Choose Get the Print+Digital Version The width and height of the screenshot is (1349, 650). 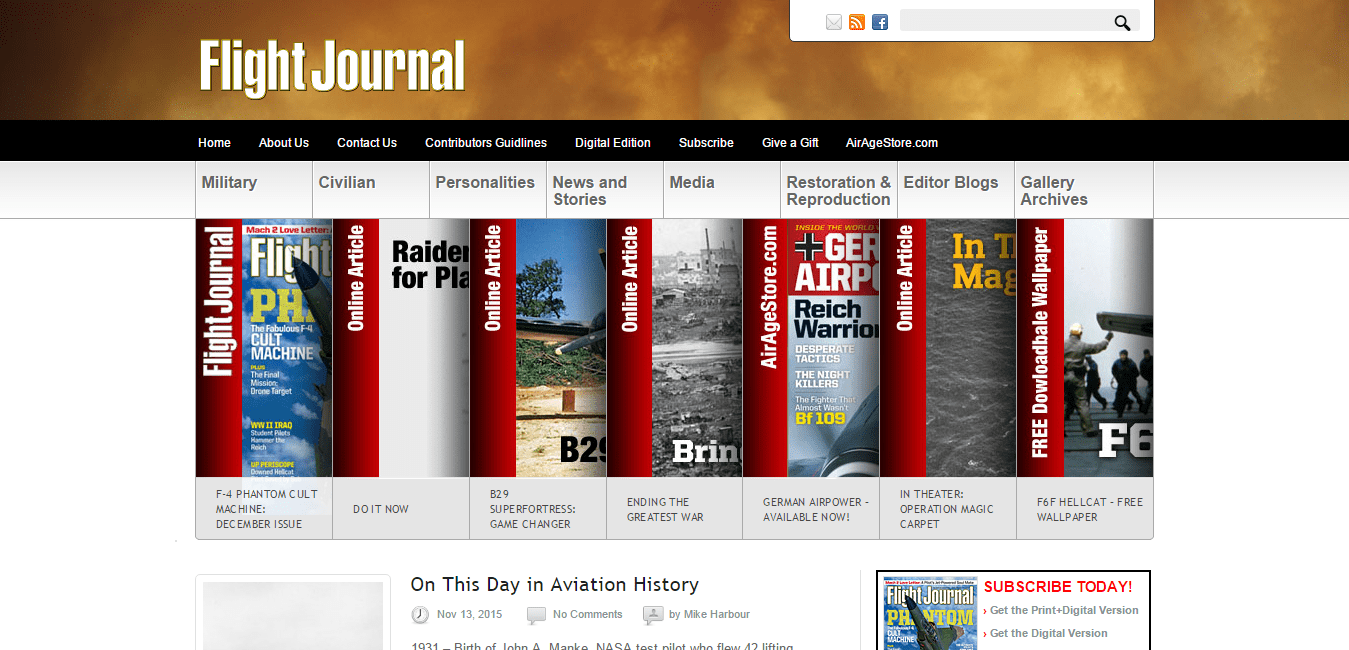coord(1064,610)
